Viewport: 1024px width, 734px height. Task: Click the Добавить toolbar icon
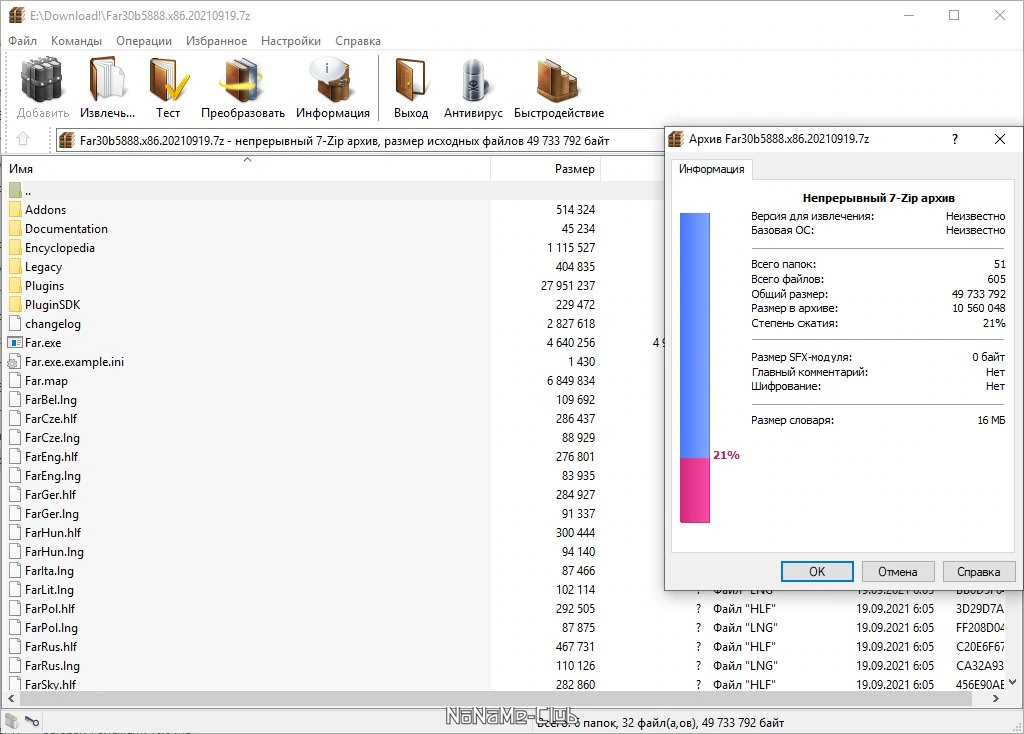pyautogui.click(x=42, y=80)
